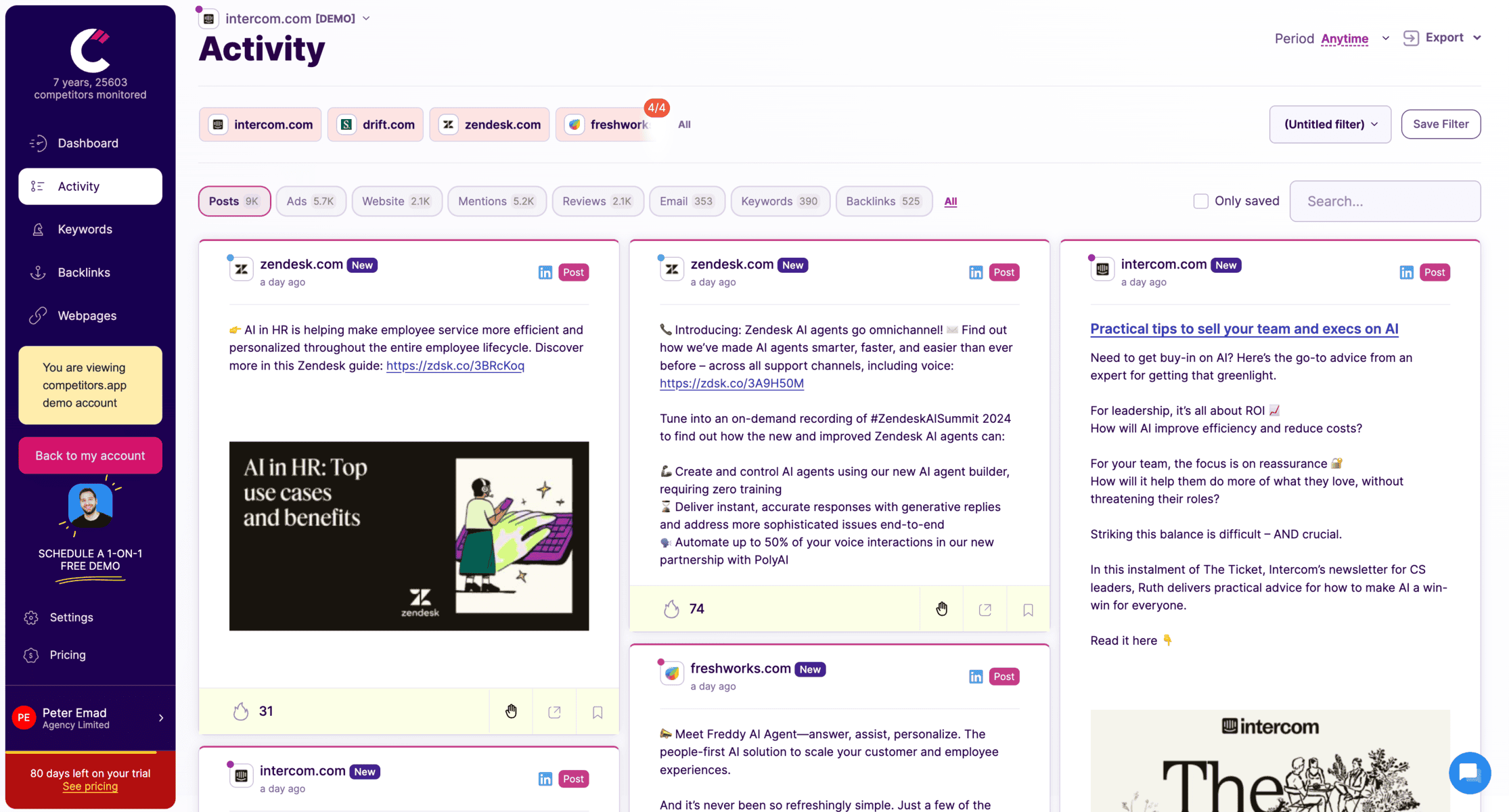
Task: Click the Search input field
Action: point(1385,201)
